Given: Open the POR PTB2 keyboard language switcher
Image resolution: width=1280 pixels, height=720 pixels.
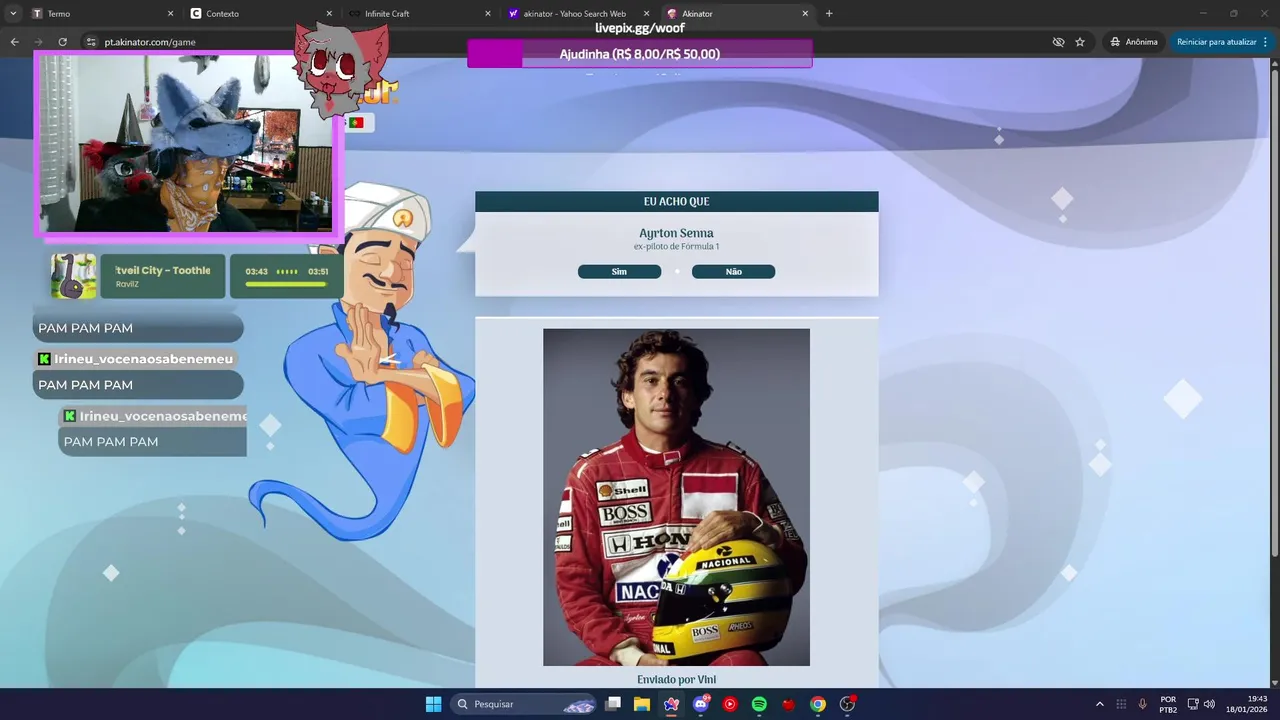Looking at the screenshot, I should pyautogui.click(x=1168, y=704).
